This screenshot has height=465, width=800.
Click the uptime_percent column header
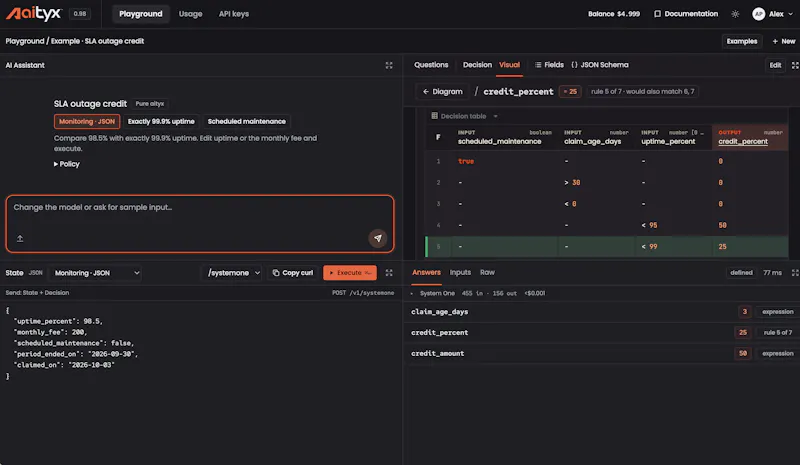coord(672,137)
